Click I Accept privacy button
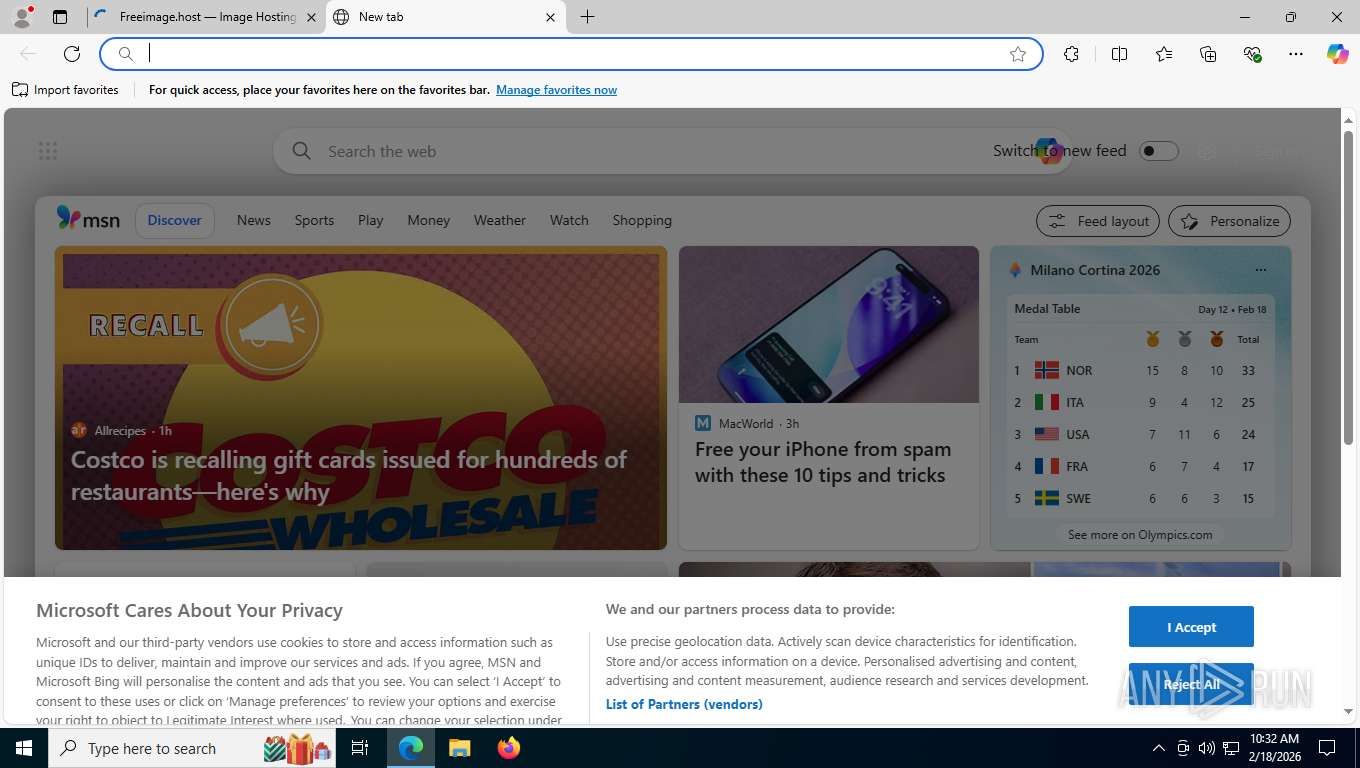Viewport: 1360px width, 768px height. coord(1191,627)
